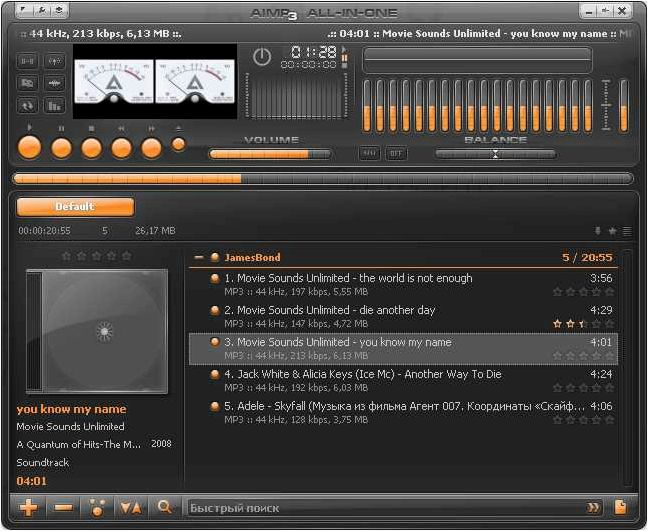Open the misc playlist options circles icon
648x531 pixels.
pos(97,507)
